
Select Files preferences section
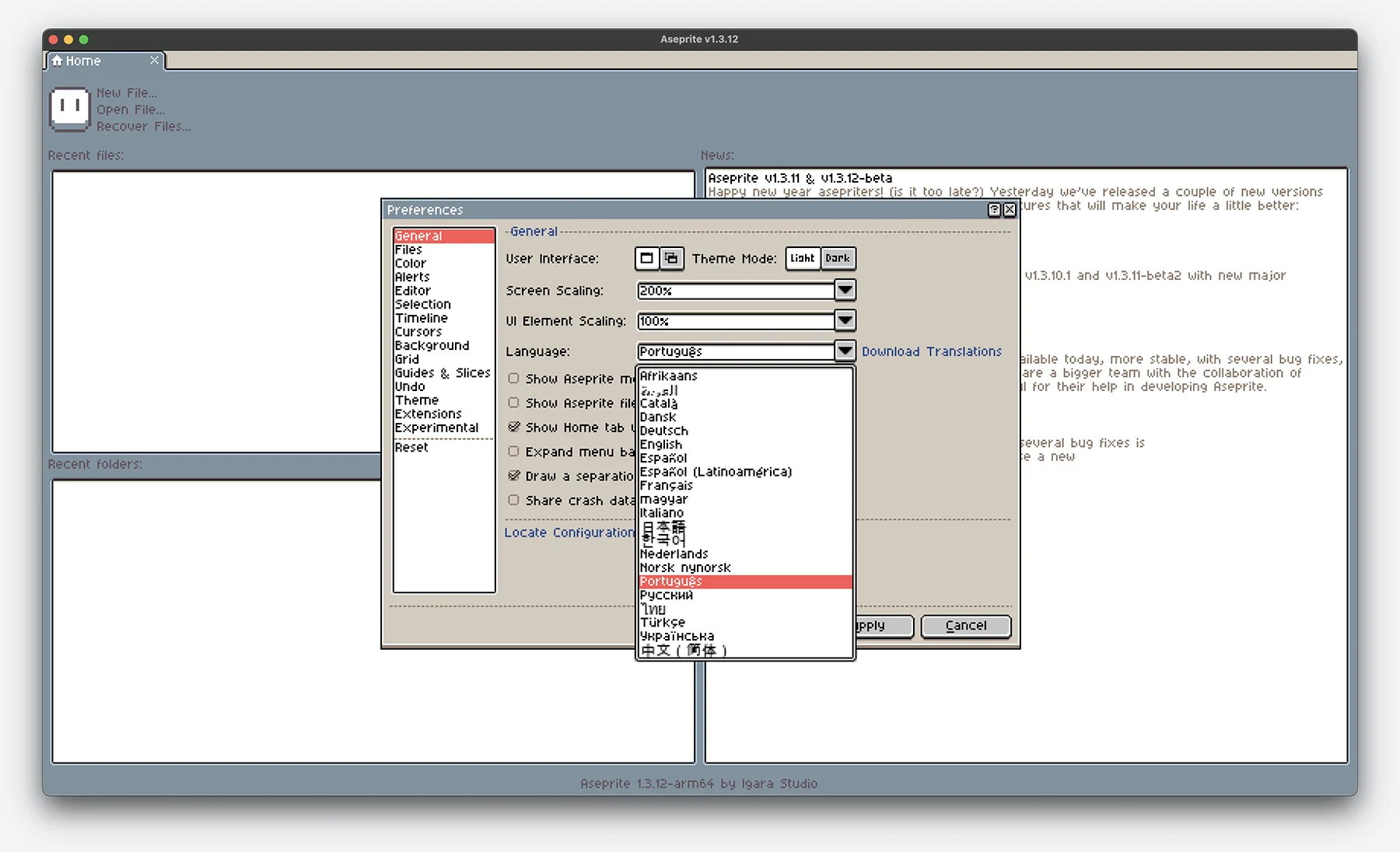(444, 250)
